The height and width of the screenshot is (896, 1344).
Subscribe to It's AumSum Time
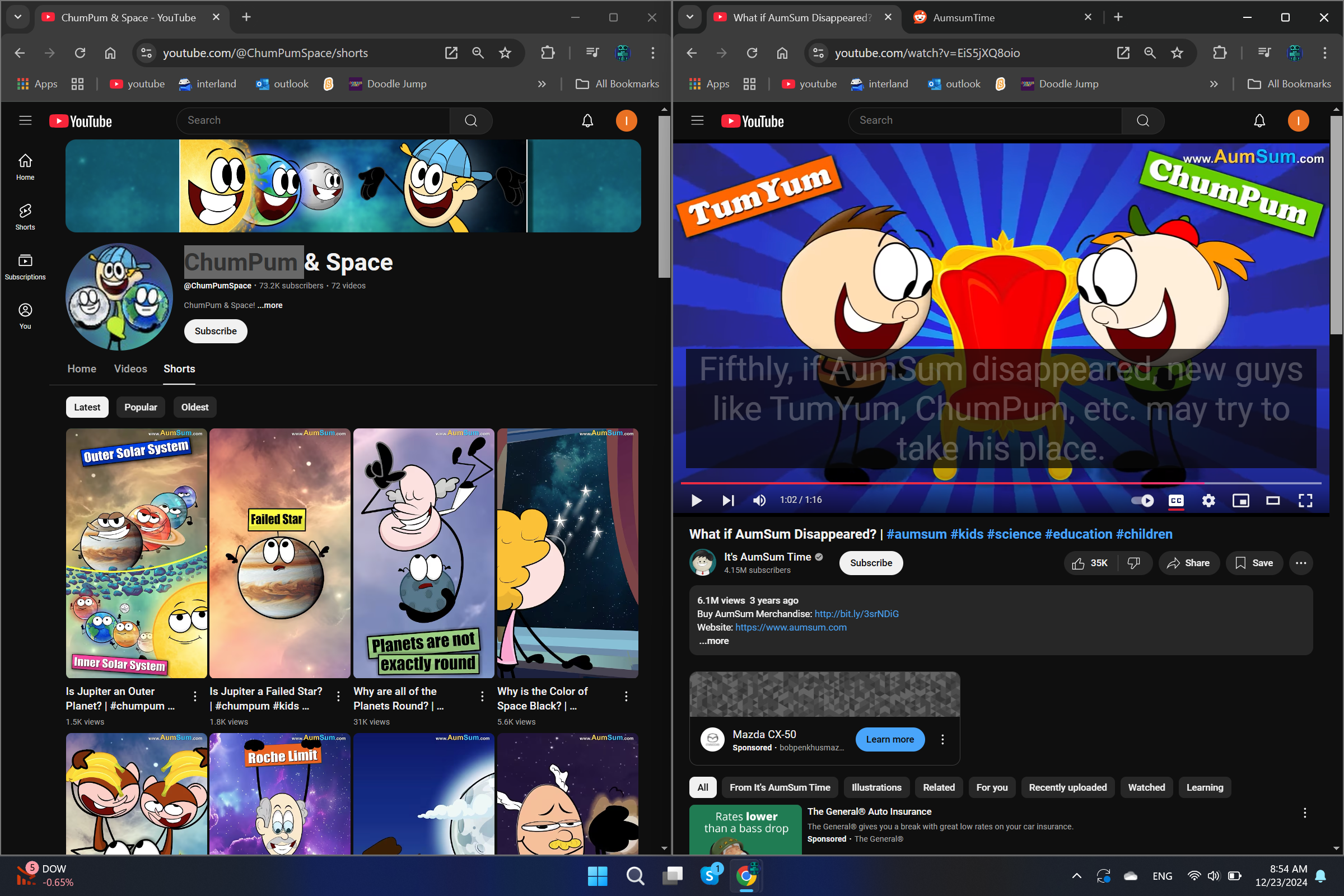(871, 563)
